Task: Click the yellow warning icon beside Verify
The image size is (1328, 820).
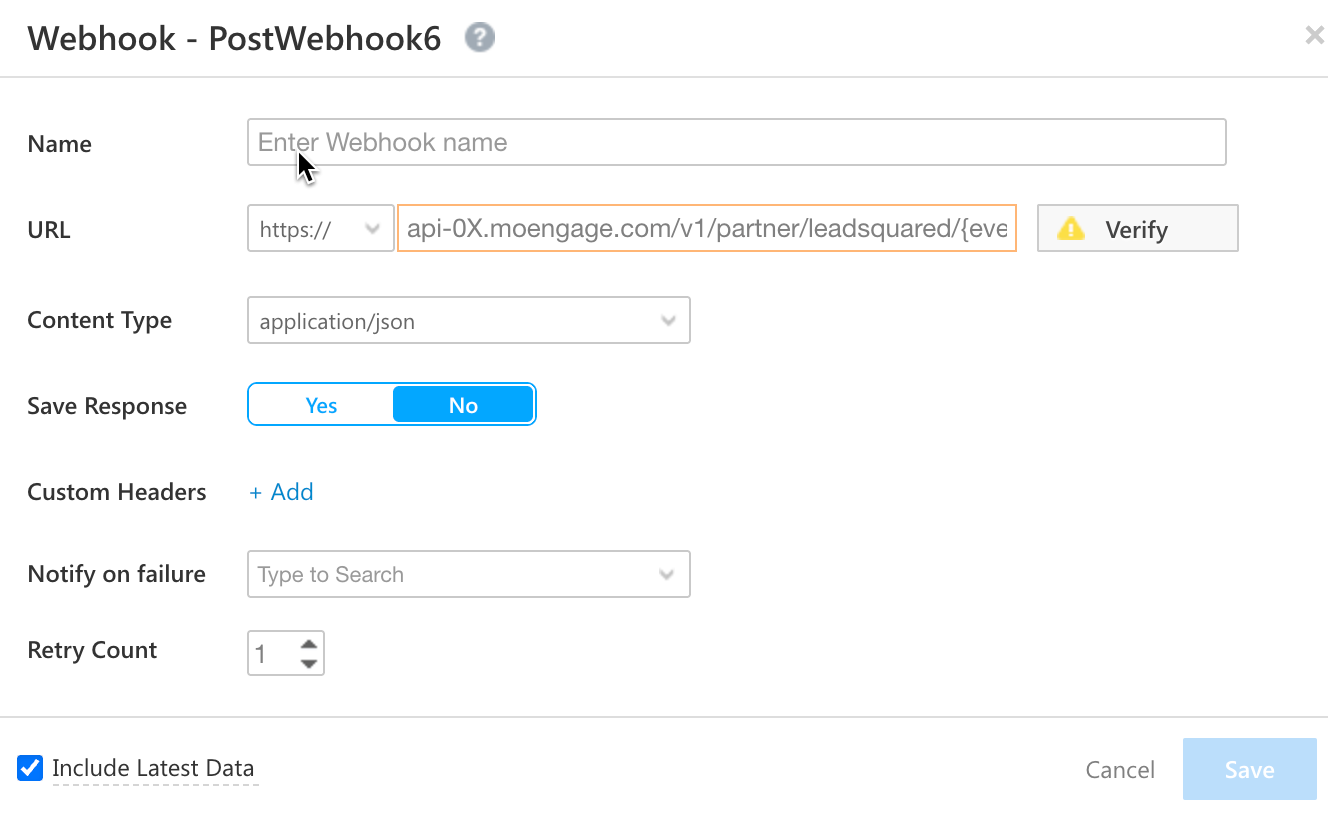Action: click(1071, 229)
